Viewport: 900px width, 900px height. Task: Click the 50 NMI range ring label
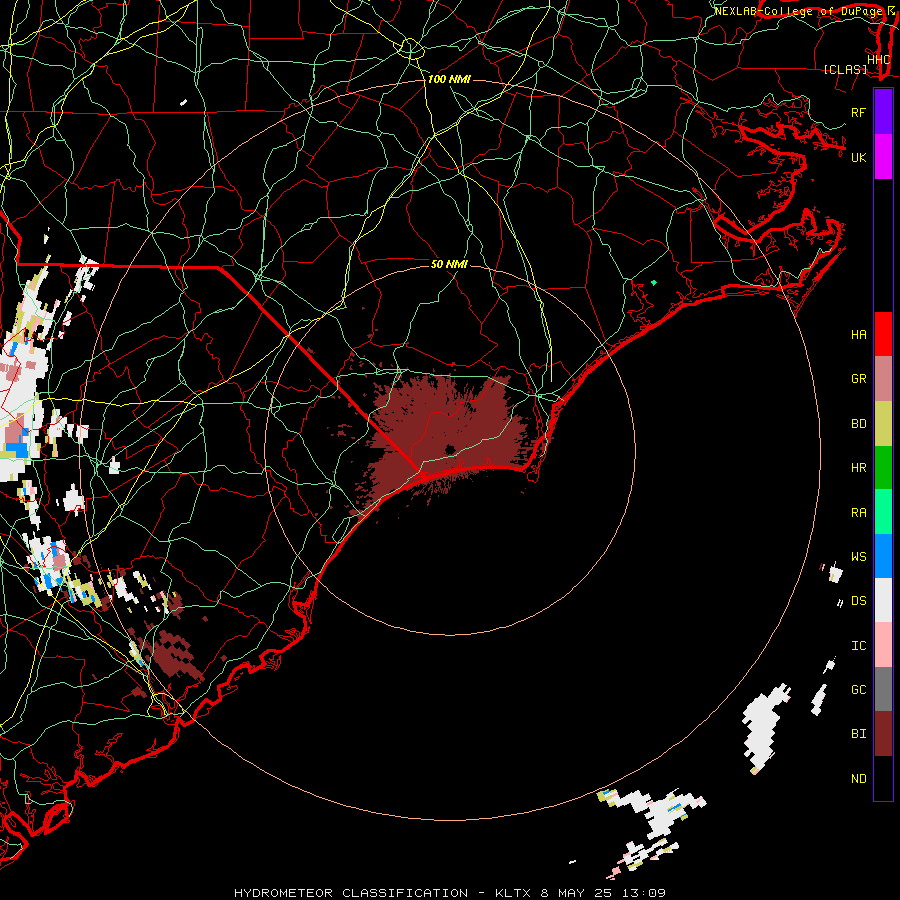click(x=449, y=264)
